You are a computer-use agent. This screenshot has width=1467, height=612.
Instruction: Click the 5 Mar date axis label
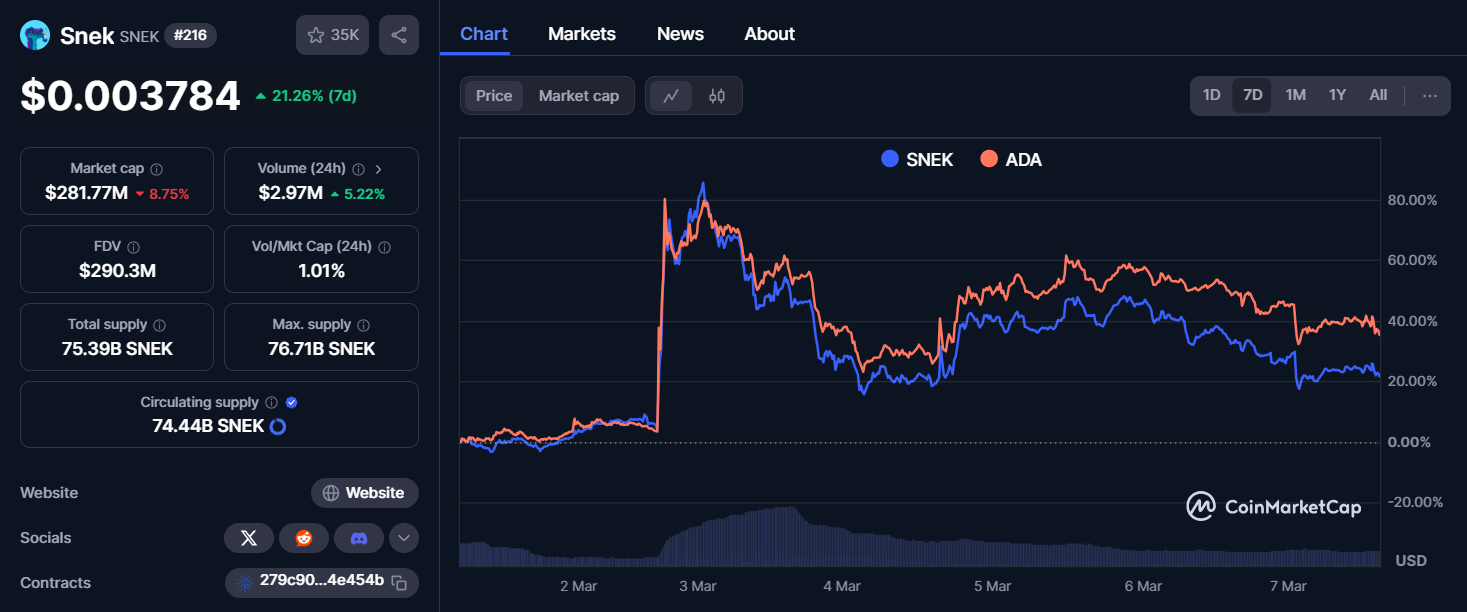pyautogui.click(x=992, y=586)
